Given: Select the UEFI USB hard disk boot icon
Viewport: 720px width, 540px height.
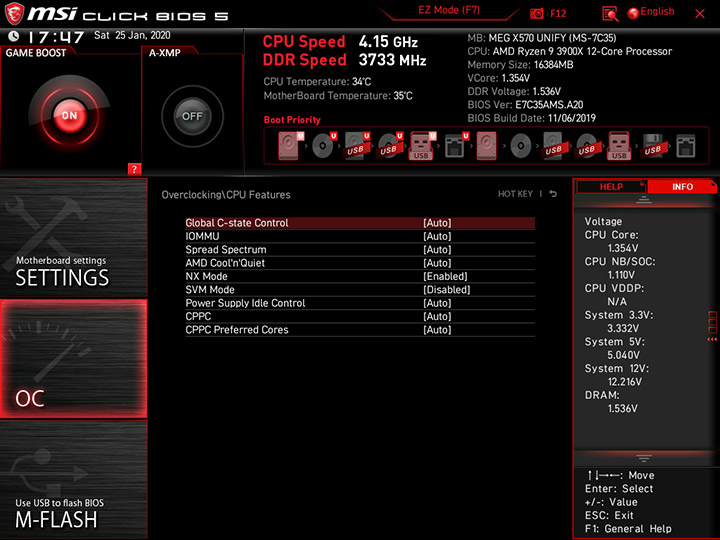Looking at the screenshot, I should click(x=357, y=146).
